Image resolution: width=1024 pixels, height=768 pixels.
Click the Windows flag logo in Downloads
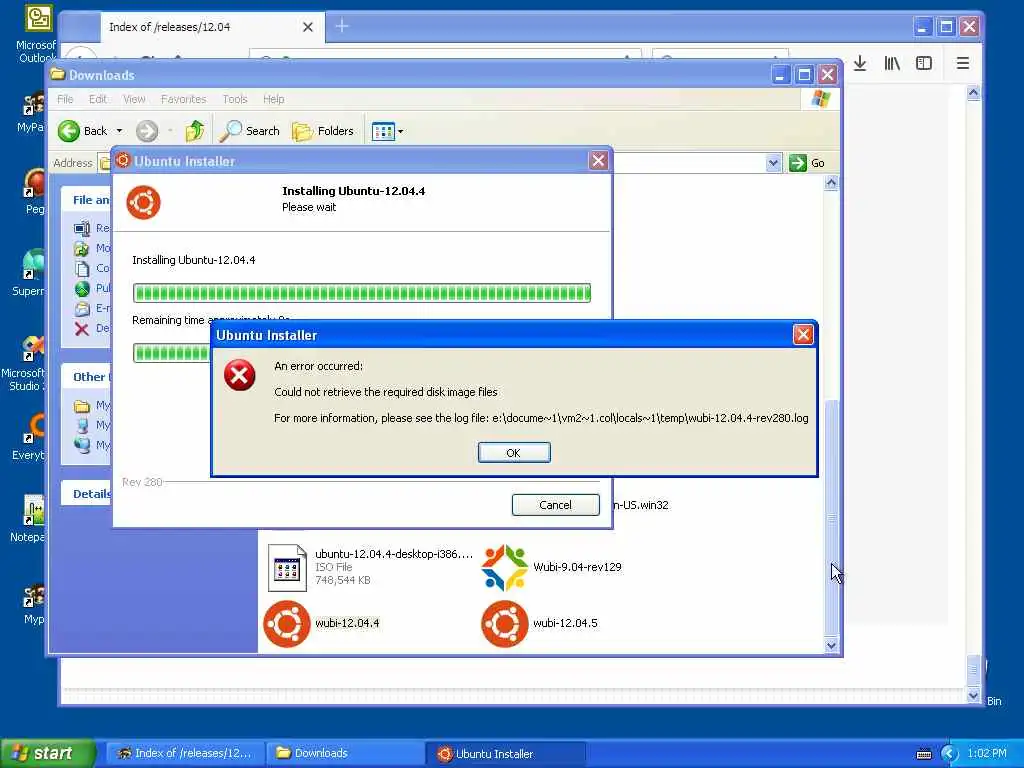820,99
